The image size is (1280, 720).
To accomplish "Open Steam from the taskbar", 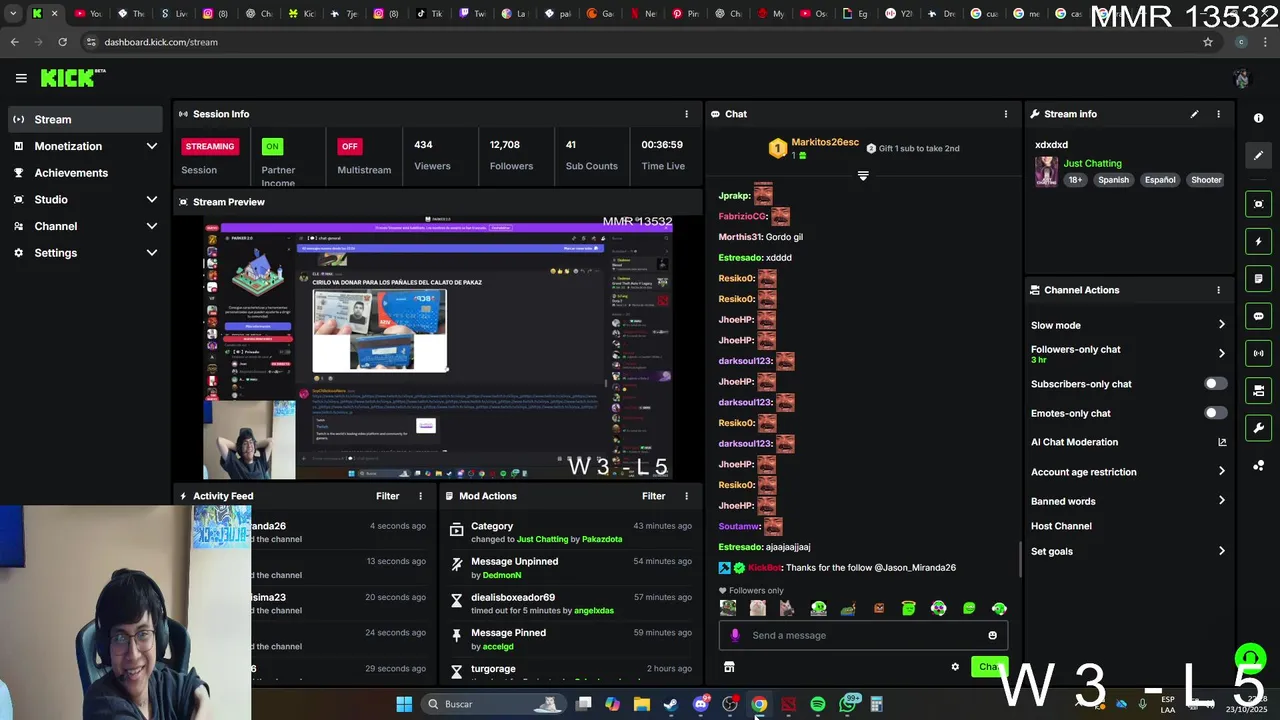I will click(671, 704).
